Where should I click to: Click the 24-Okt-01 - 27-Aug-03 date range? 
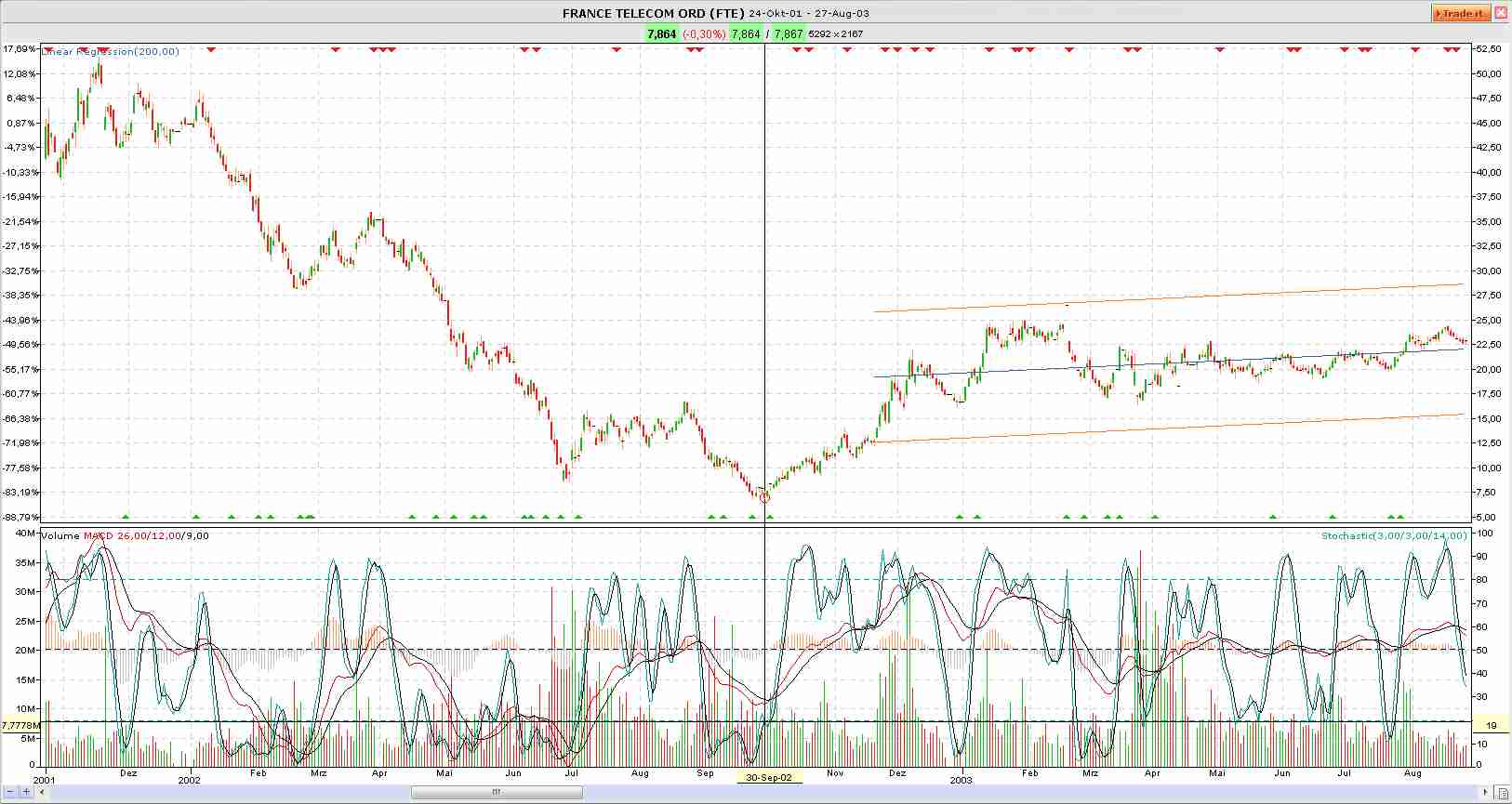click(809, 13)
